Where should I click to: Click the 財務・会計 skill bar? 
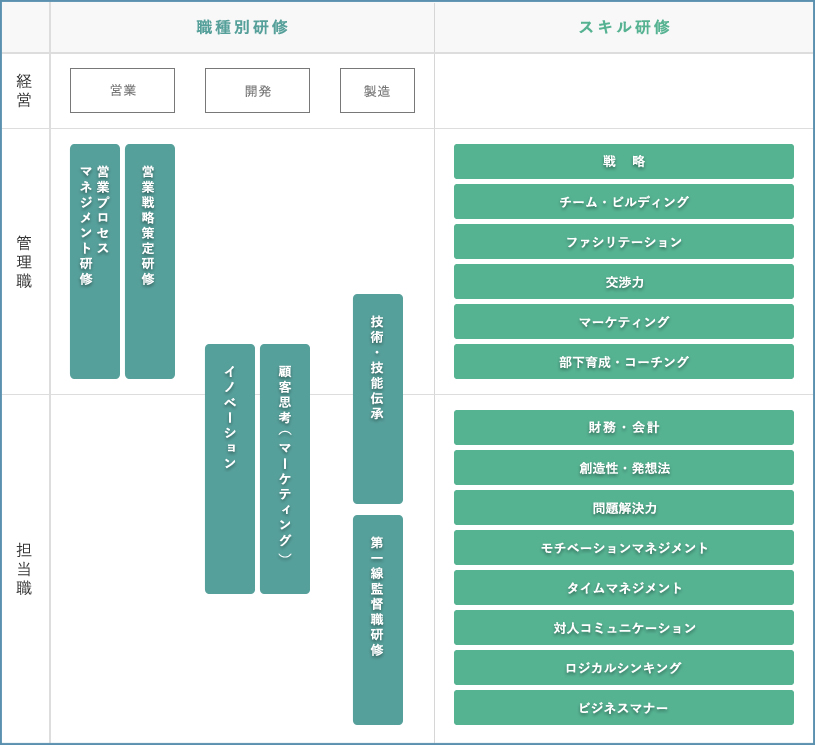tap(624, 427)
